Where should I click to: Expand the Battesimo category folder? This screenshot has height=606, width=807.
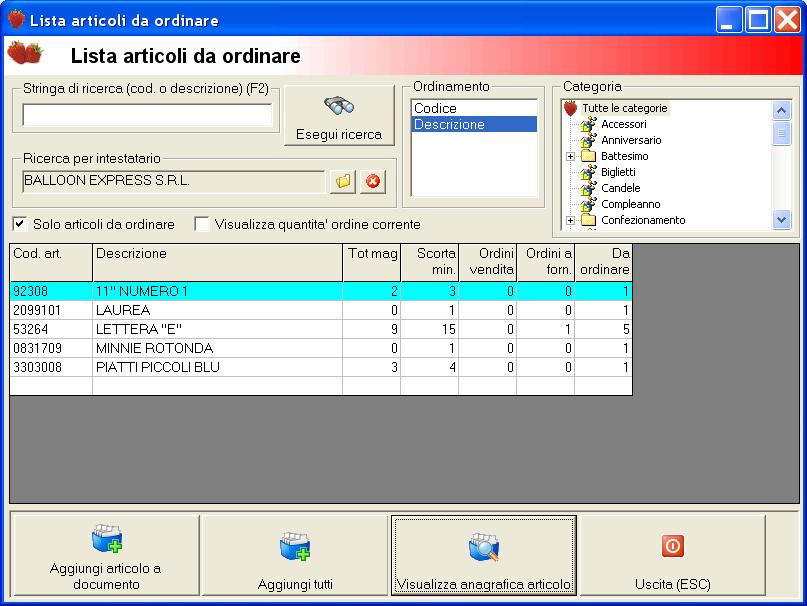pos(570,156)
